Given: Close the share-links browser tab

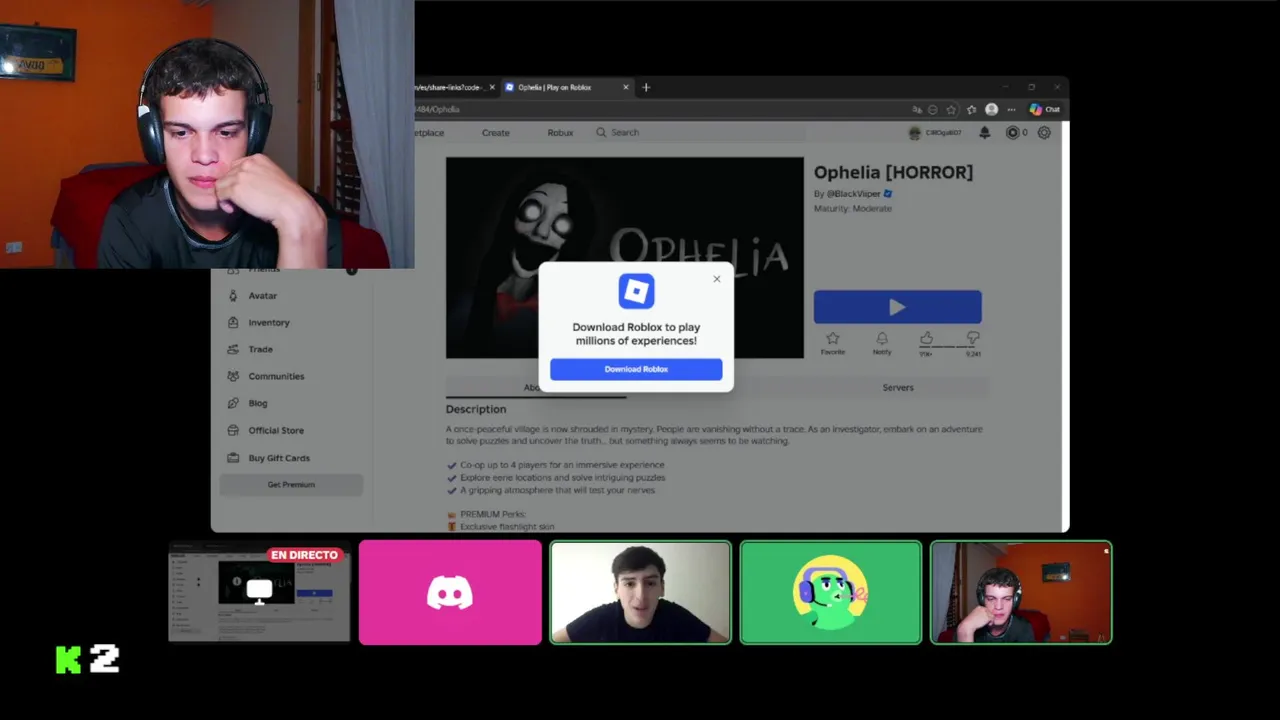Looking at the screenshot, I should (492, 87).
